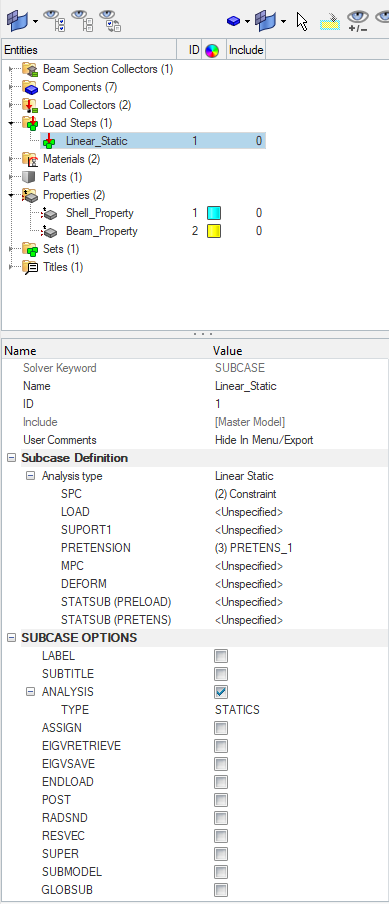Click the model view icon in toolbar left
Viewport: 389px width, 904px height.
coord(18,21)
